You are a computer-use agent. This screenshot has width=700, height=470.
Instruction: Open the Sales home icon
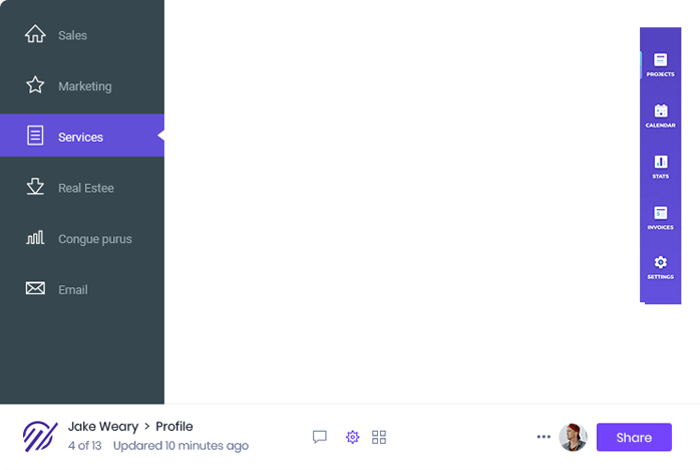35,34
